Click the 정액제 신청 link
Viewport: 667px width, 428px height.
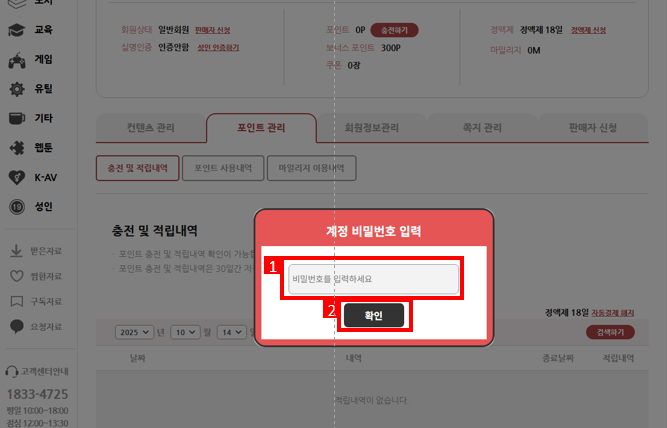click(588, 31)
